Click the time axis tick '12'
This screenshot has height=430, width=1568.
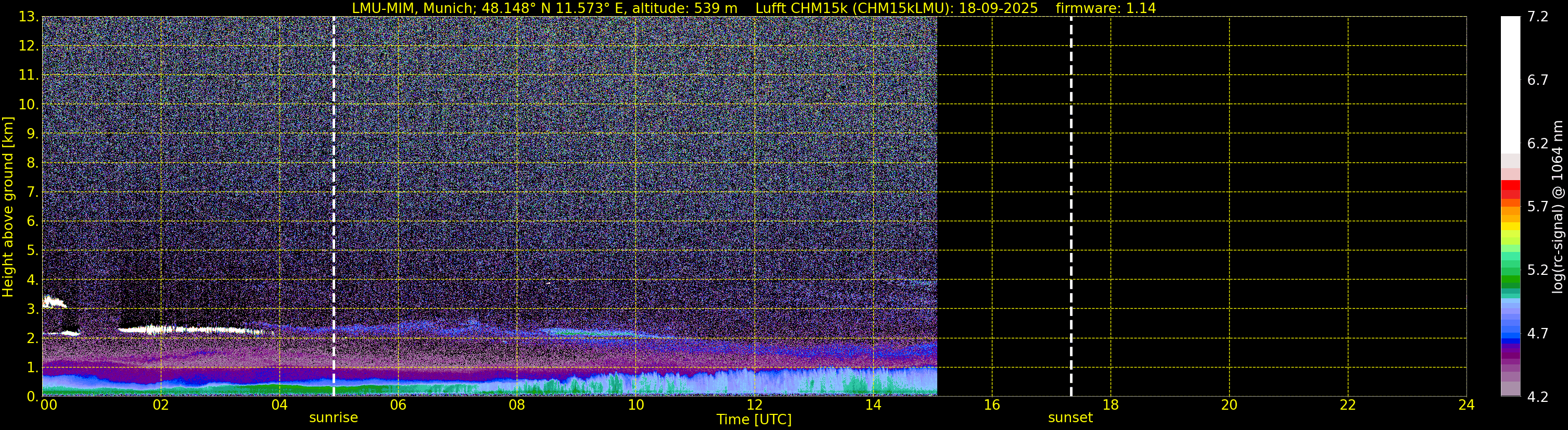[754, 406]
